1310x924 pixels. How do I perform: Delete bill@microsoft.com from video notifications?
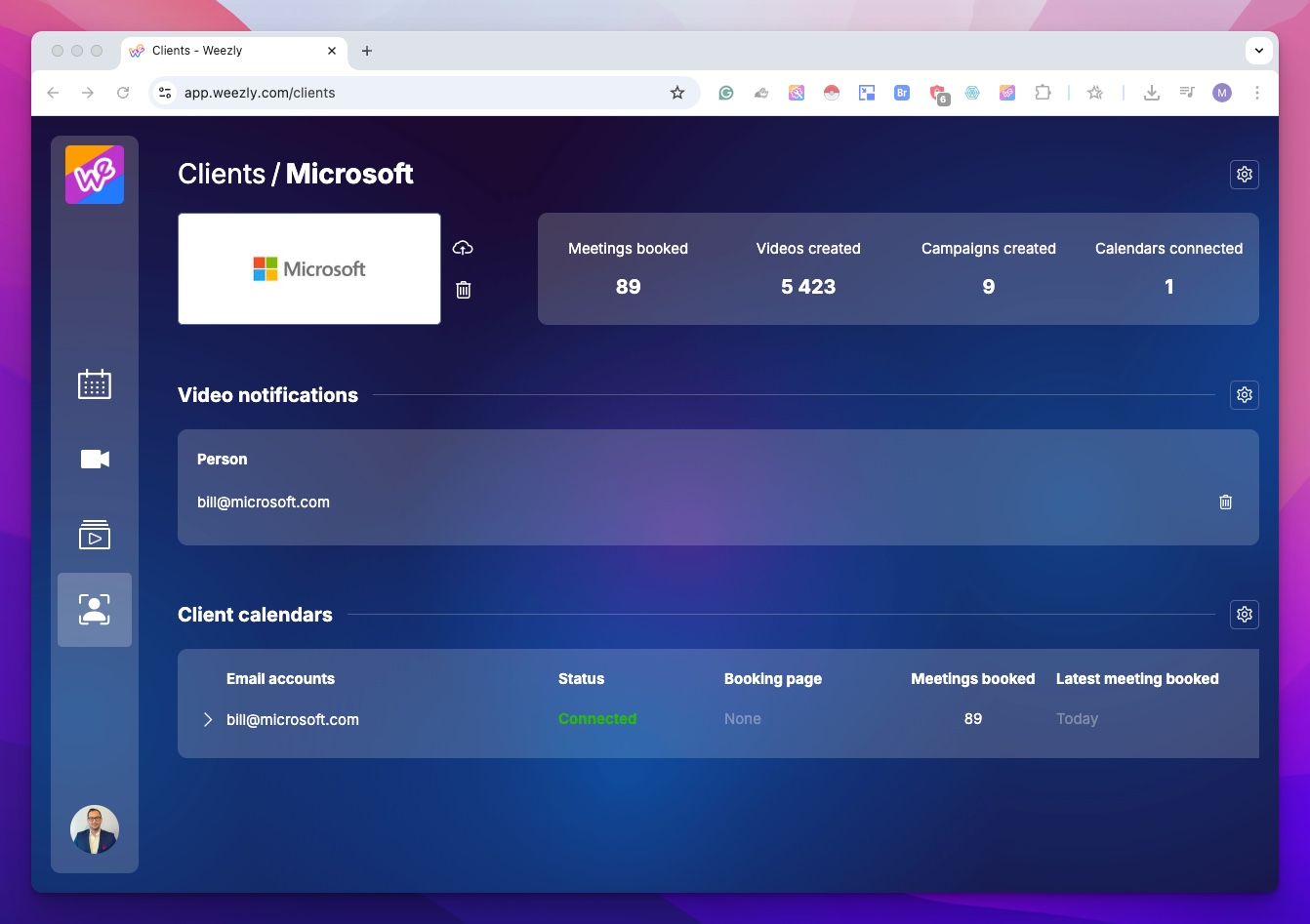coord(1226,502)
